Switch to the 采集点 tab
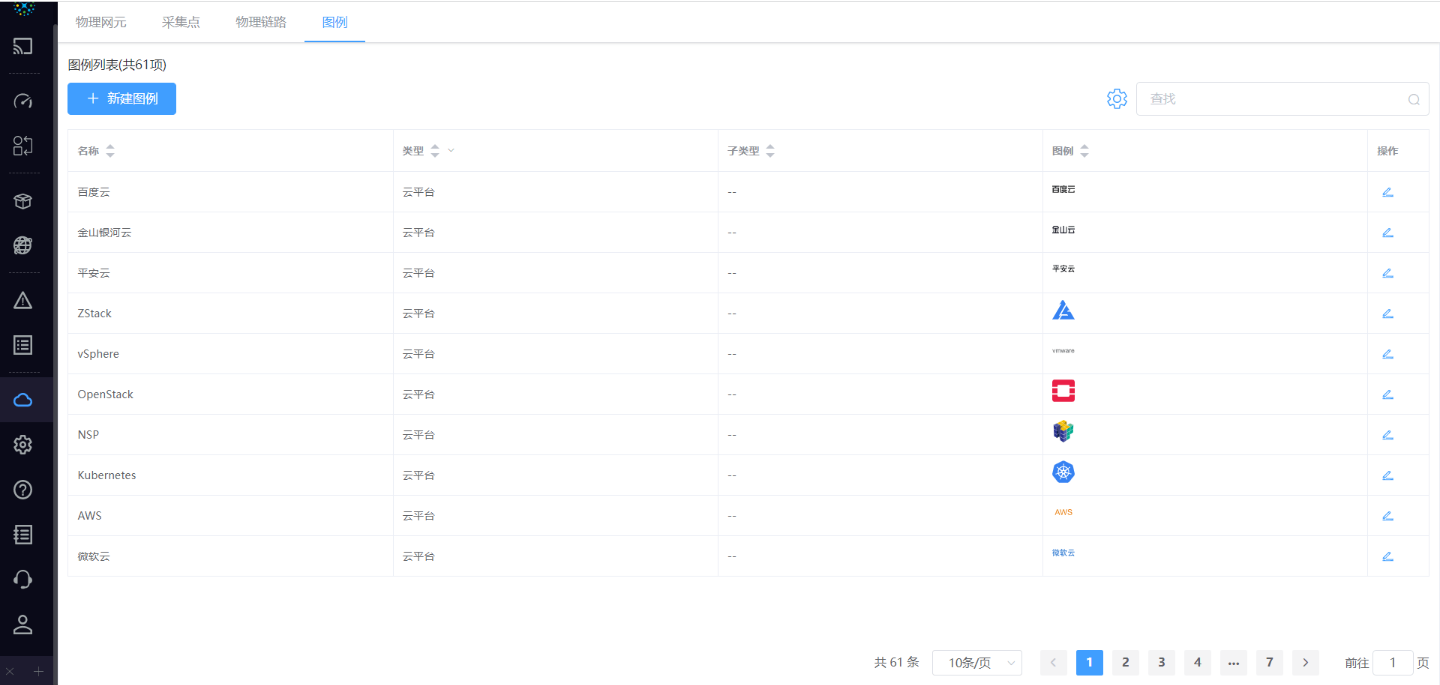The image size is (1440, 685). [181, 22]
